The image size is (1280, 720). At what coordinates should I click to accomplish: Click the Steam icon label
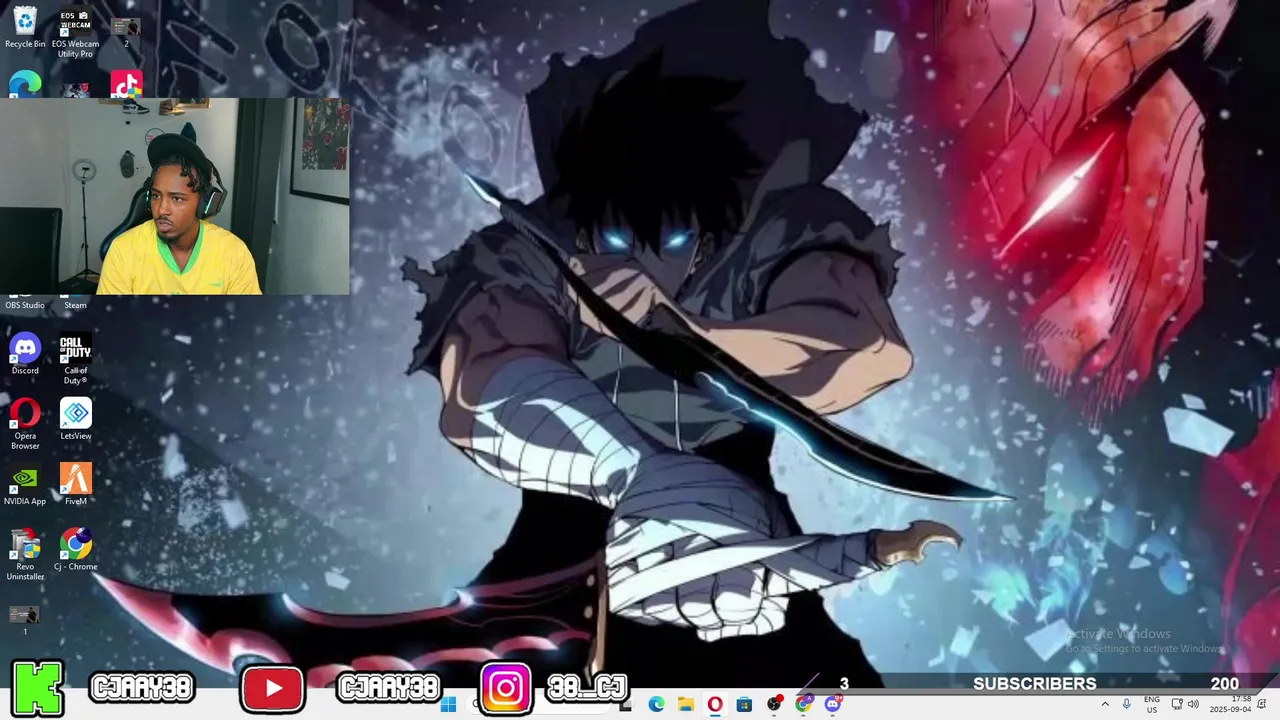pos(75,305)
